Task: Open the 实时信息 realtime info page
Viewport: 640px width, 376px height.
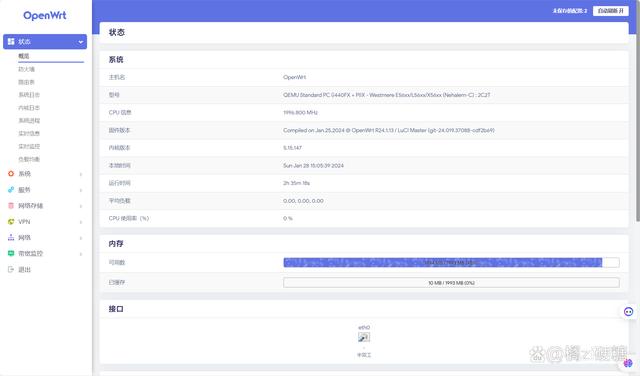Action: [29, 133]
